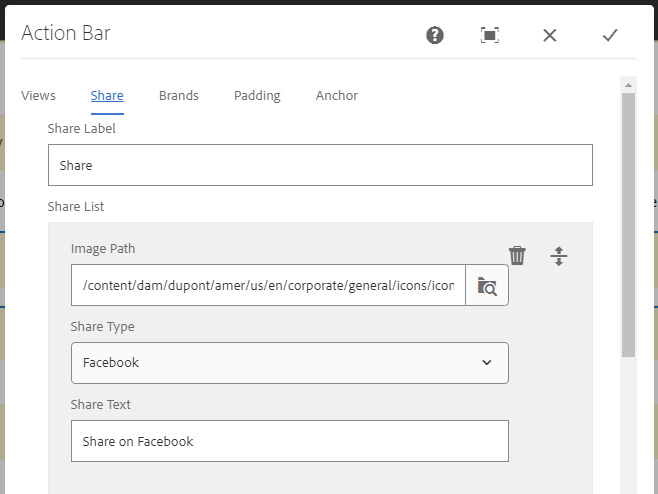Click the Action Bar dialog title

66,33
